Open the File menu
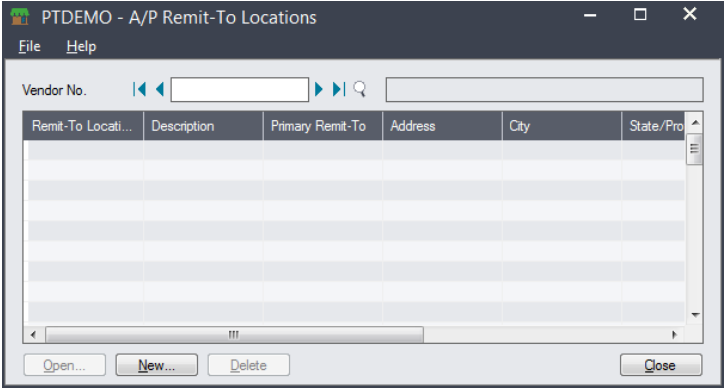Screen dimensions: 726x389 [x=30, y=46]
